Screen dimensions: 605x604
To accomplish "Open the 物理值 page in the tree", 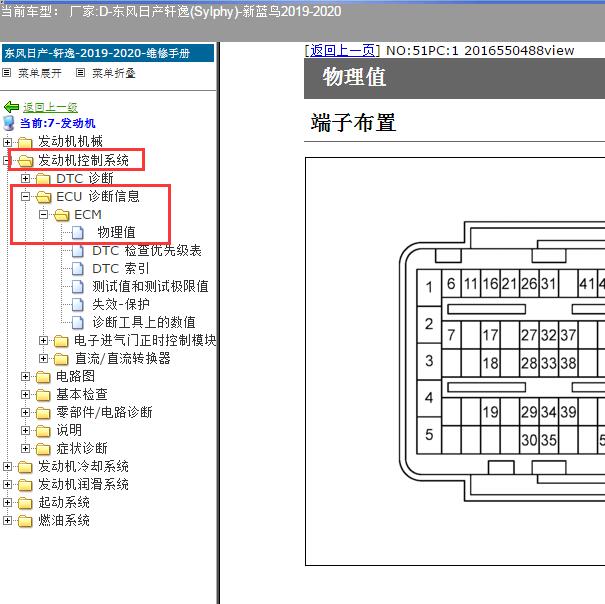I will tap(116, 233).
